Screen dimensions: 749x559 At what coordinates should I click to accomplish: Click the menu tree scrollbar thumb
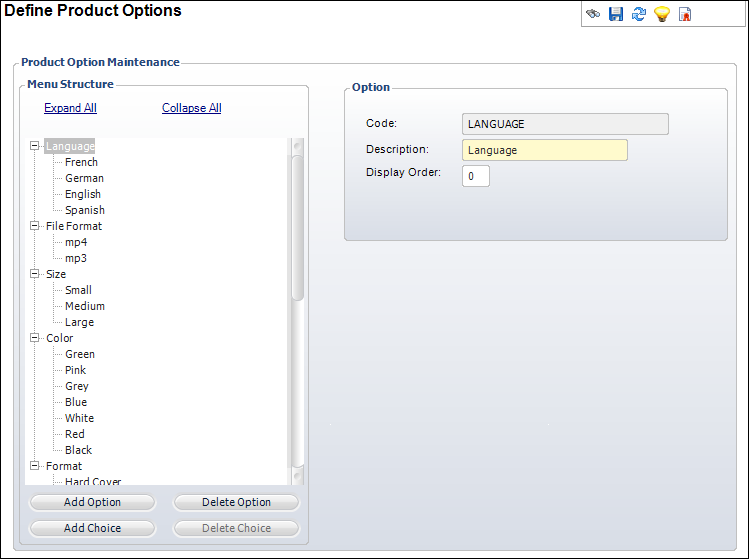coord(297,228)
